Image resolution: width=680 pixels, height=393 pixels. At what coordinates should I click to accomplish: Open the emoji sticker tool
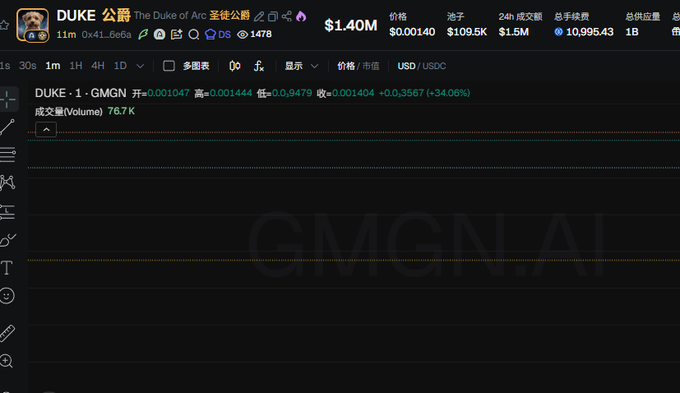point(7,296)
